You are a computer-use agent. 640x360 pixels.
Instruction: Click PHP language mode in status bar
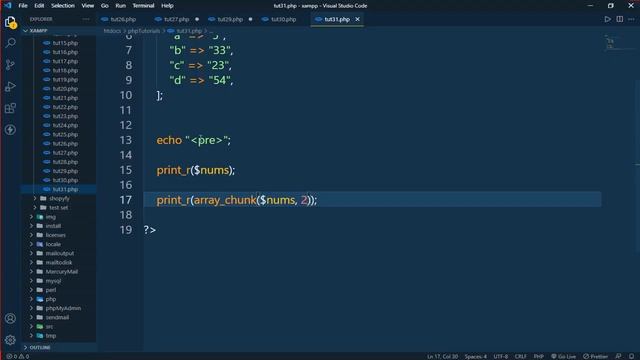click(539, 356)
